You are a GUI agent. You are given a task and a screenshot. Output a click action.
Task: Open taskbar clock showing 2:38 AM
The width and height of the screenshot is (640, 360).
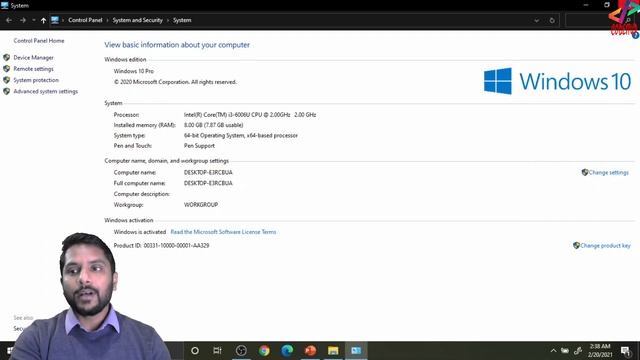600,351
